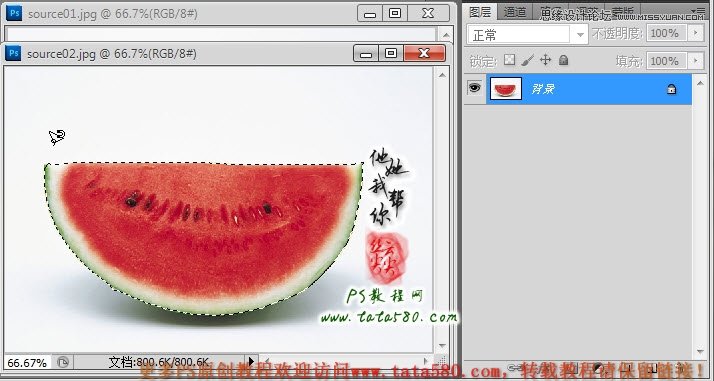
Task: Click source02 horizontal scrollbar left arrow
Action: pos(266,361)
